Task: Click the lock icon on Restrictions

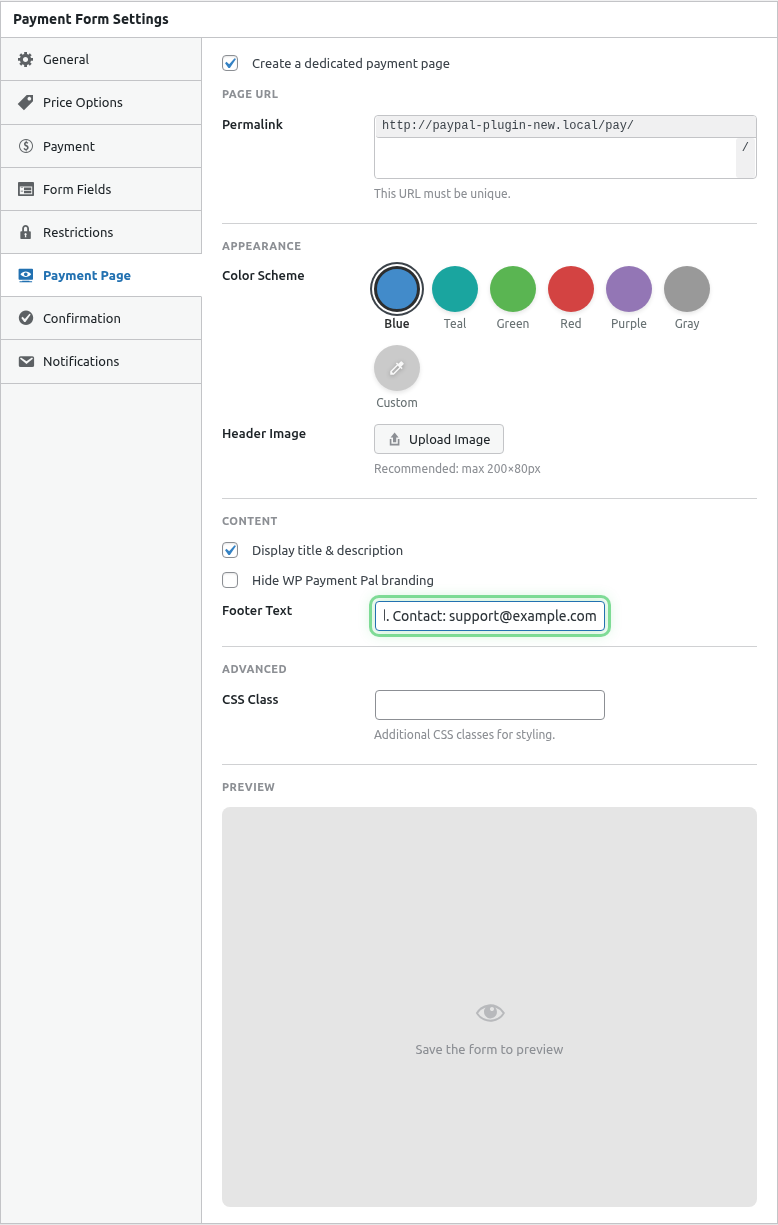Action: 29,232
